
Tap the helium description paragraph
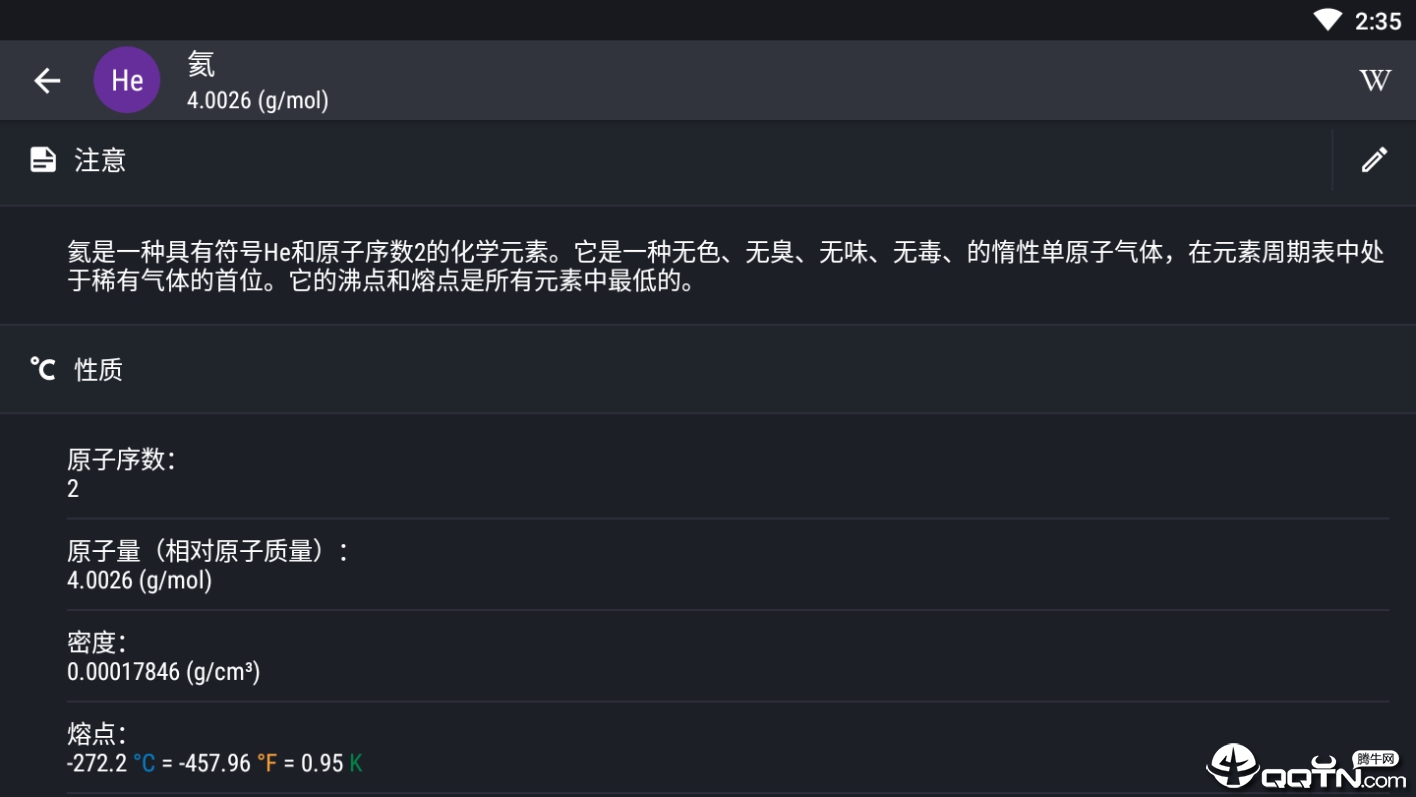725,266
